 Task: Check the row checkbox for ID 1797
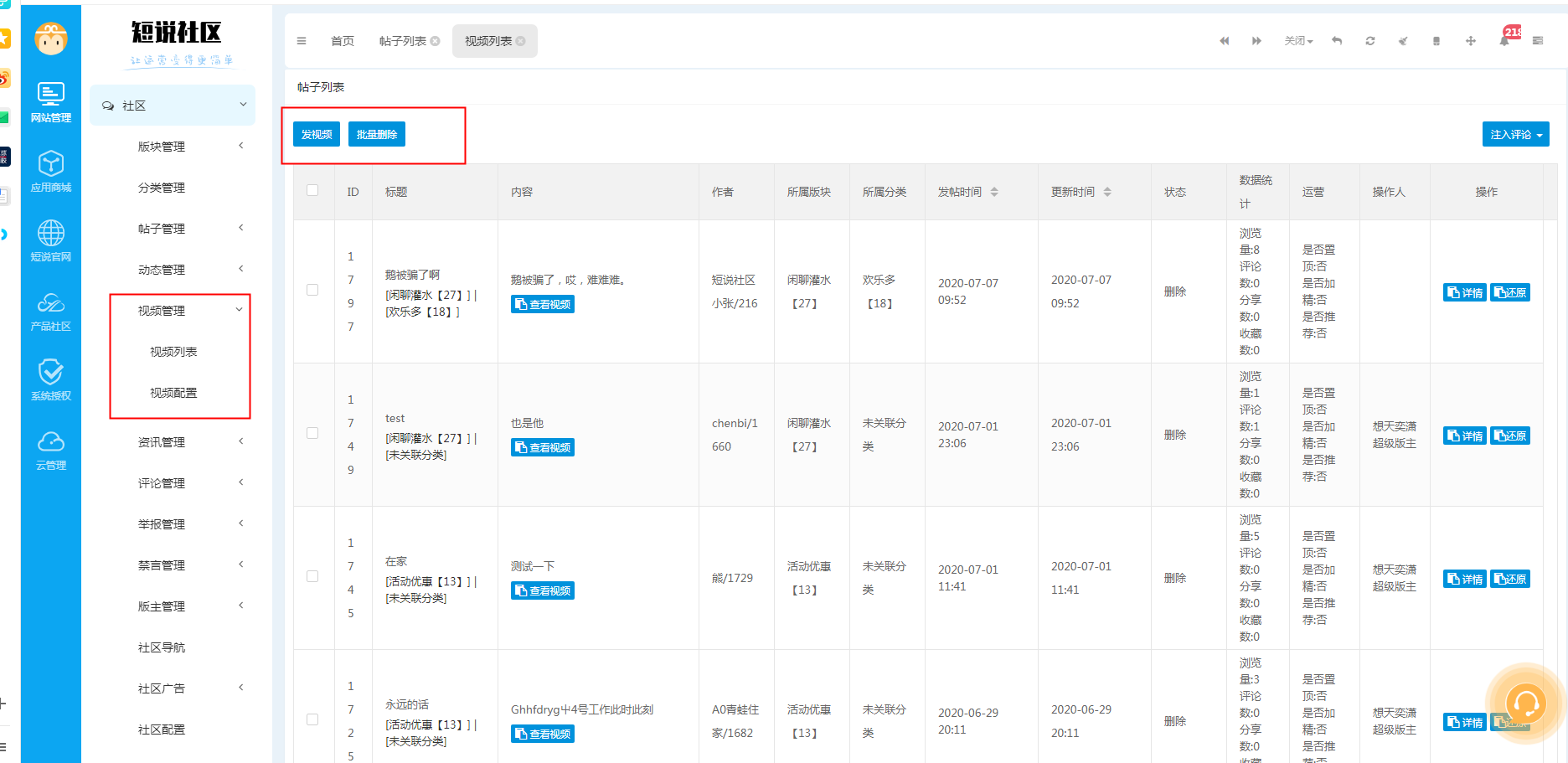pos(312,290)
